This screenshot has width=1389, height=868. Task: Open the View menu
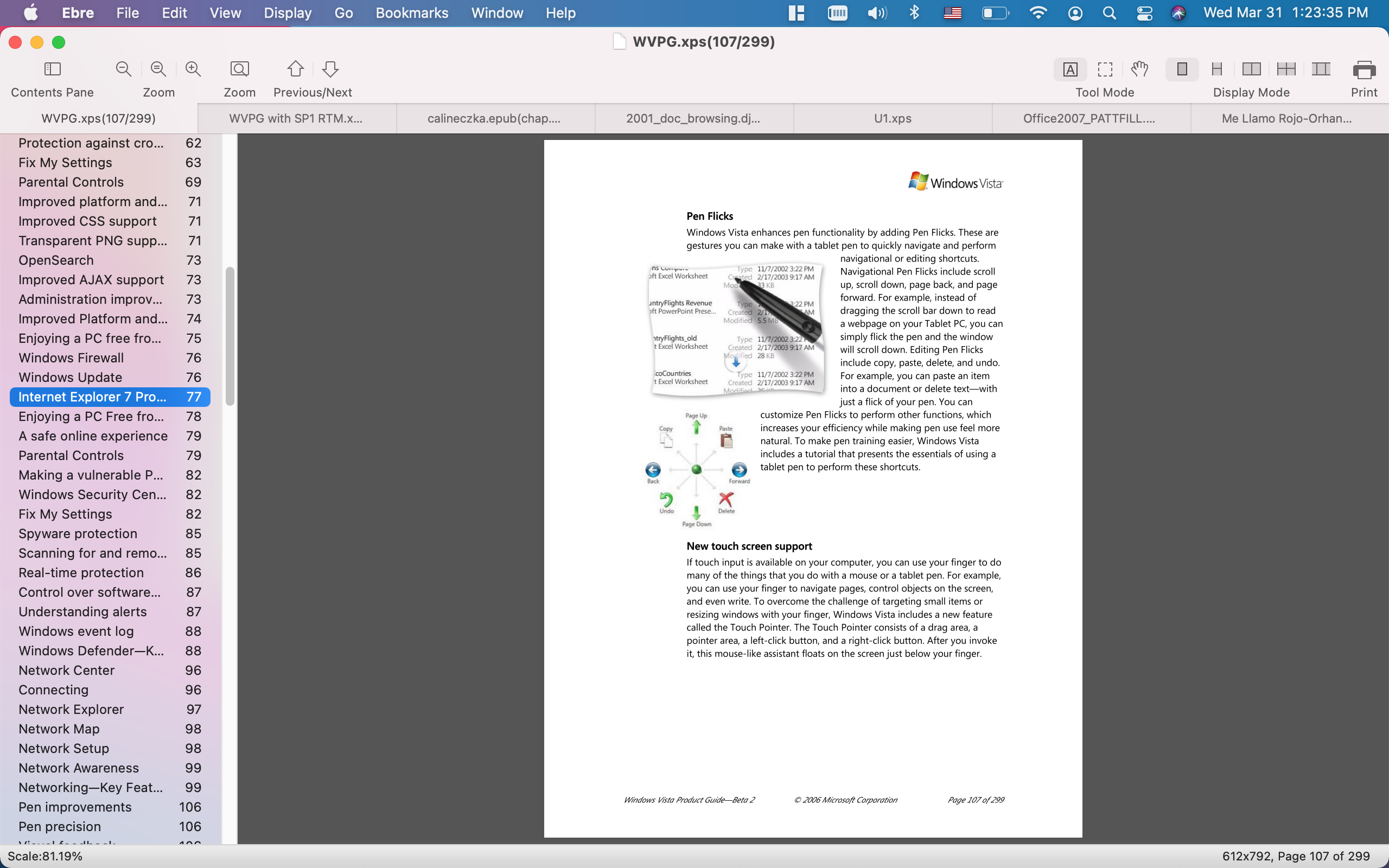point(225,12)
